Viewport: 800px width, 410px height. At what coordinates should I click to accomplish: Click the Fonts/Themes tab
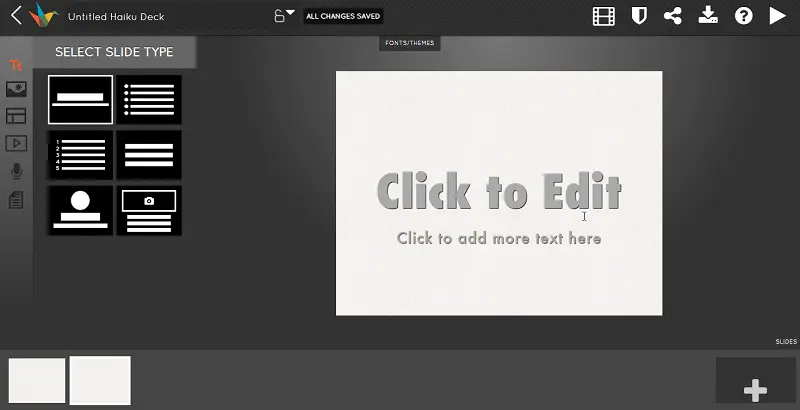pyautogui.click(x=409, y=43)
